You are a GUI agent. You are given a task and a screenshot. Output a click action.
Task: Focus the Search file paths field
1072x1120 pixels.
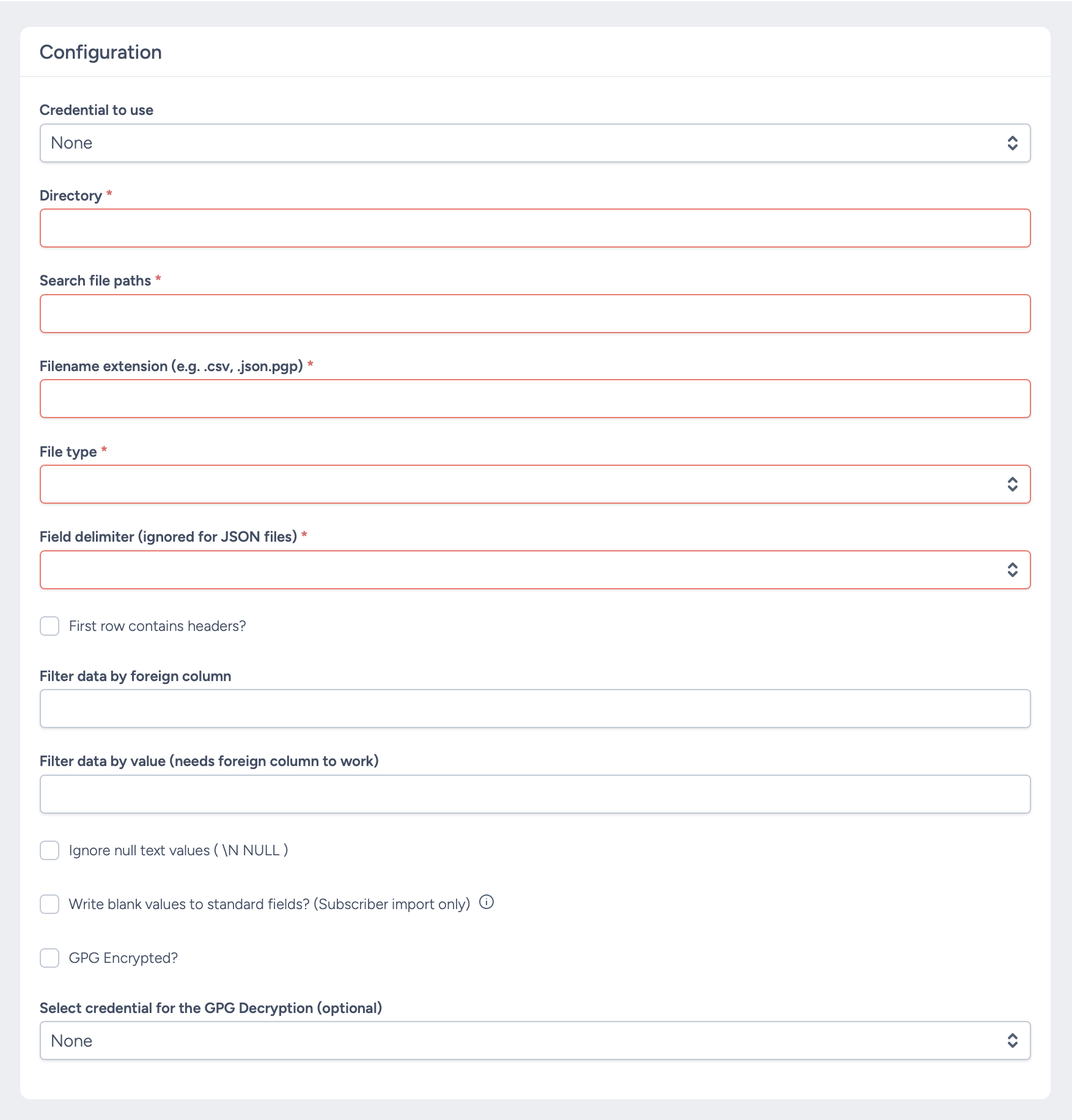(x=535, y=314)
